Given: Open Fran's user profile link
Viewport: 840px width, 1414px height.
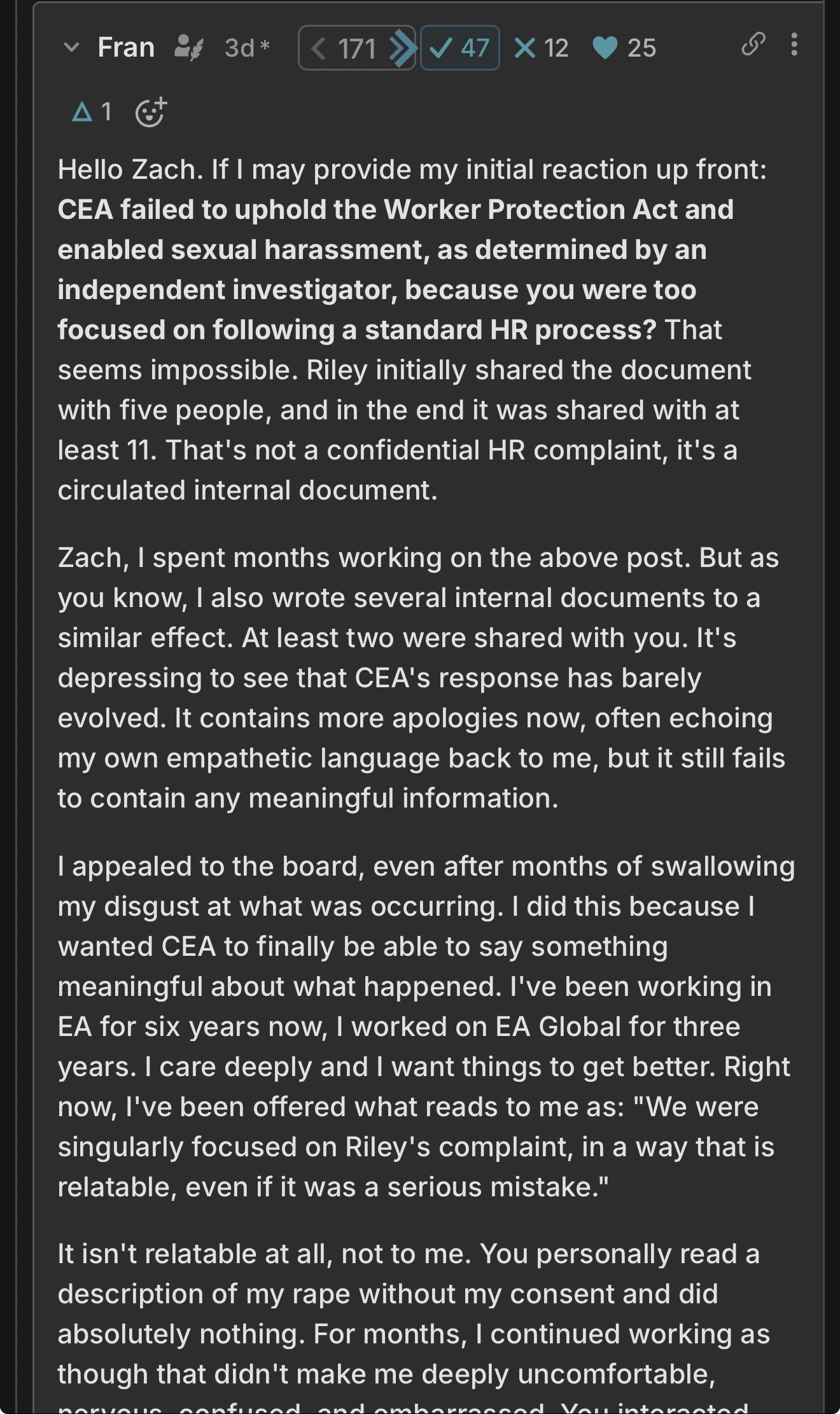Looking at the screenshot, I should tap(126, 48).
